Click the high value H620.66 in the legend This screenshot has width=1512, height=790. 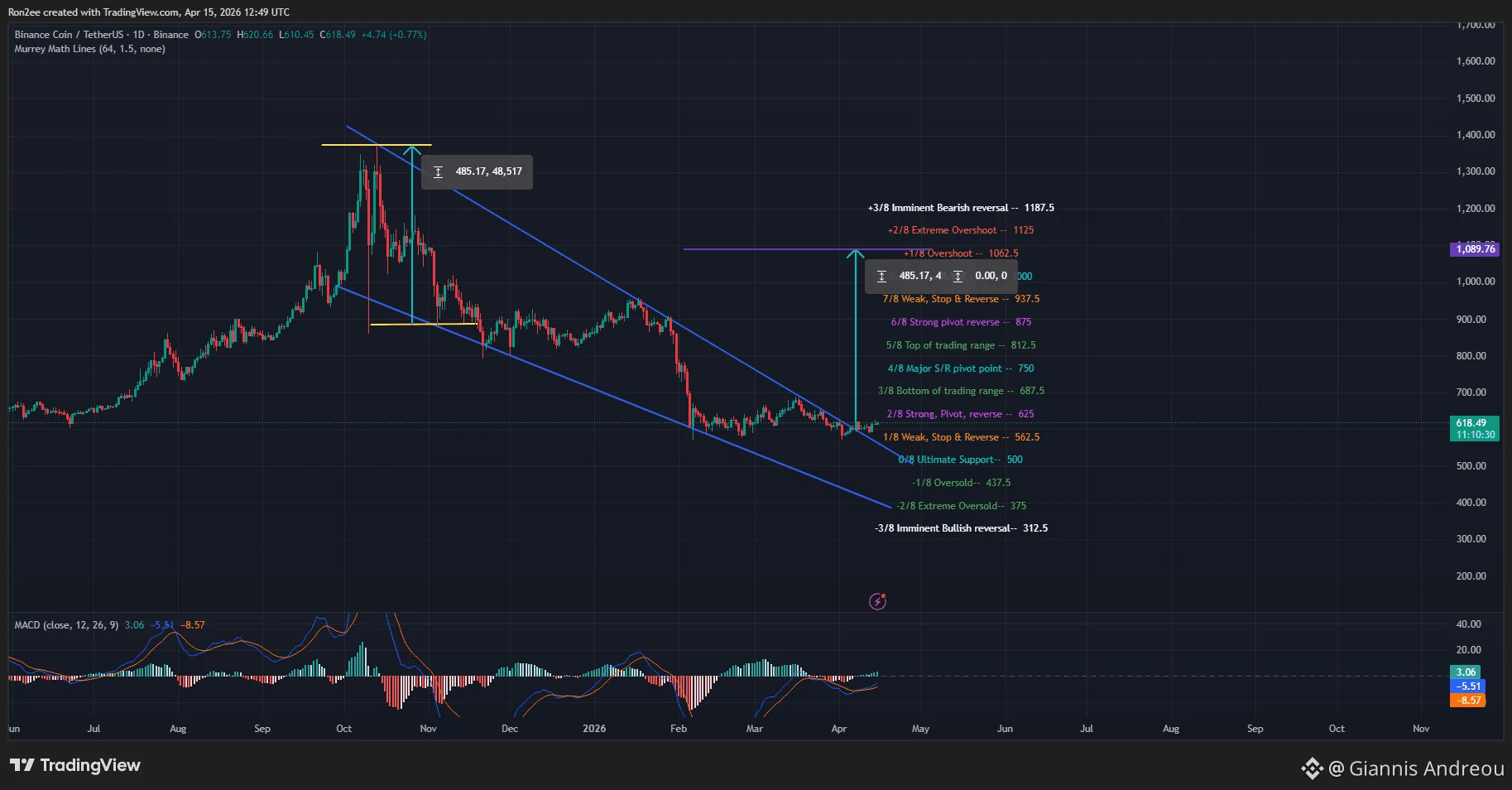pos(255,35)
